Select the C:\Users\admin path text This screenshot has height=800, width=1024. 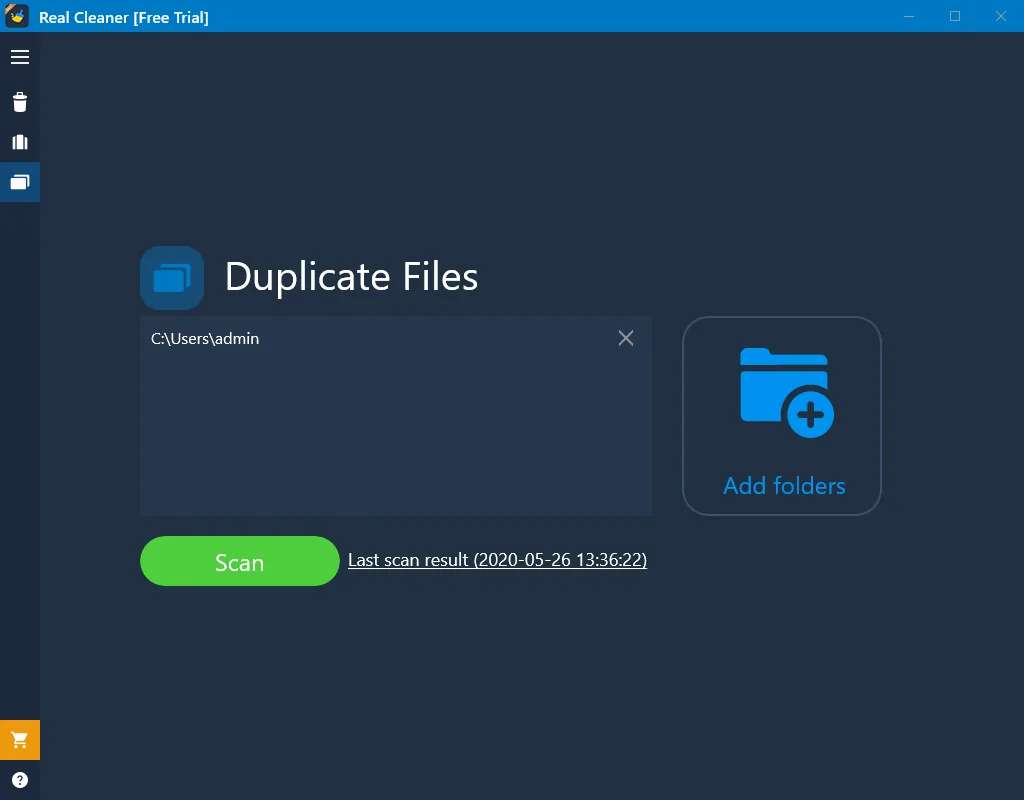tap(205, 338)
